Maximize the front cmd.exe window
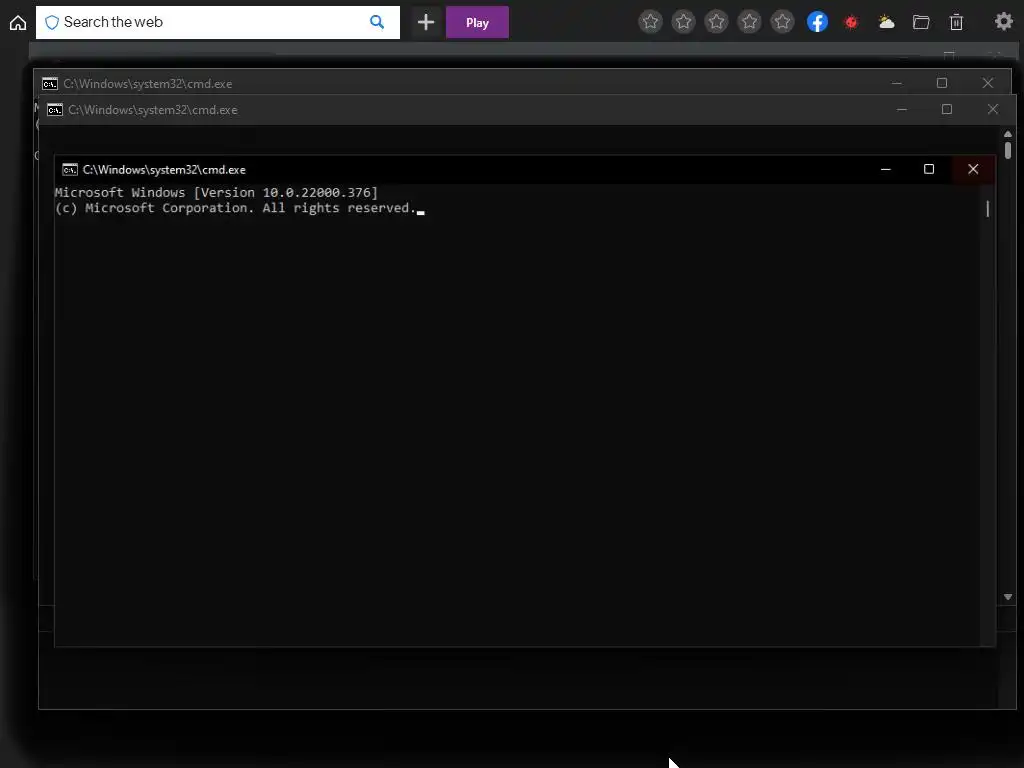The width and height of the screenshot is (1024, 768). (929, 169)
